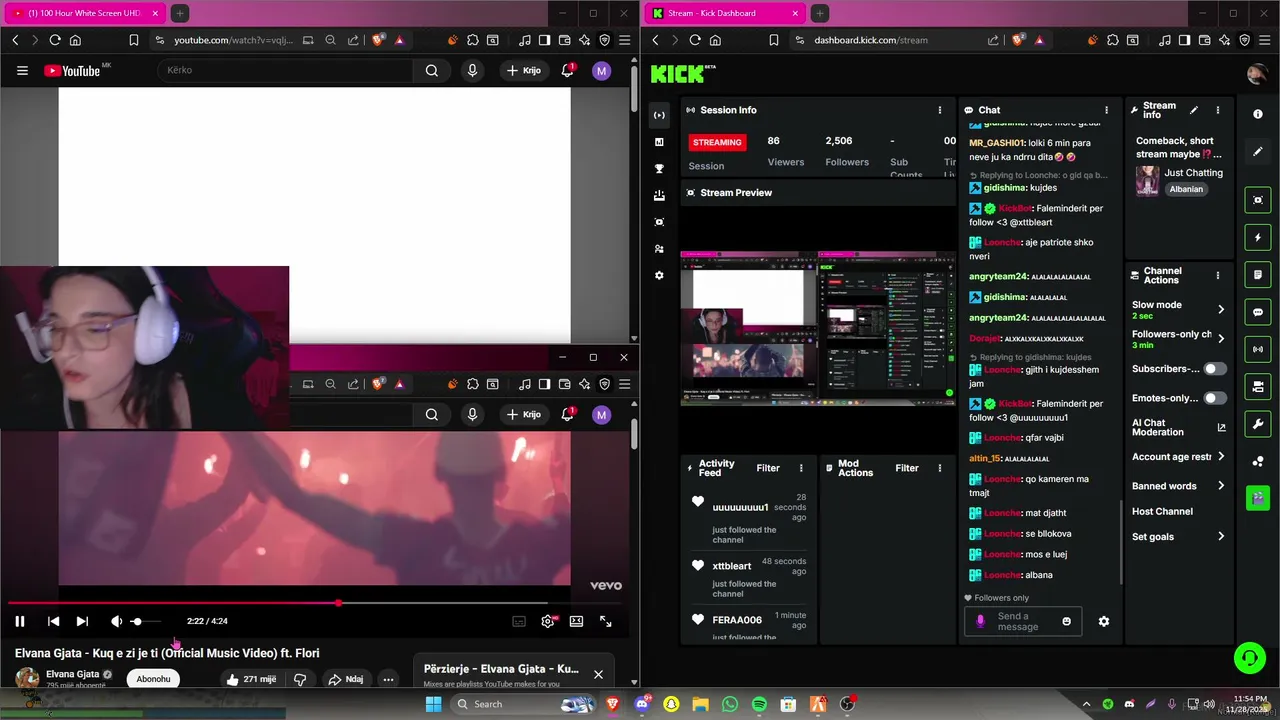Click the Ndaj share button
The width and height of the screenshot is (1280, 720).
345,679
